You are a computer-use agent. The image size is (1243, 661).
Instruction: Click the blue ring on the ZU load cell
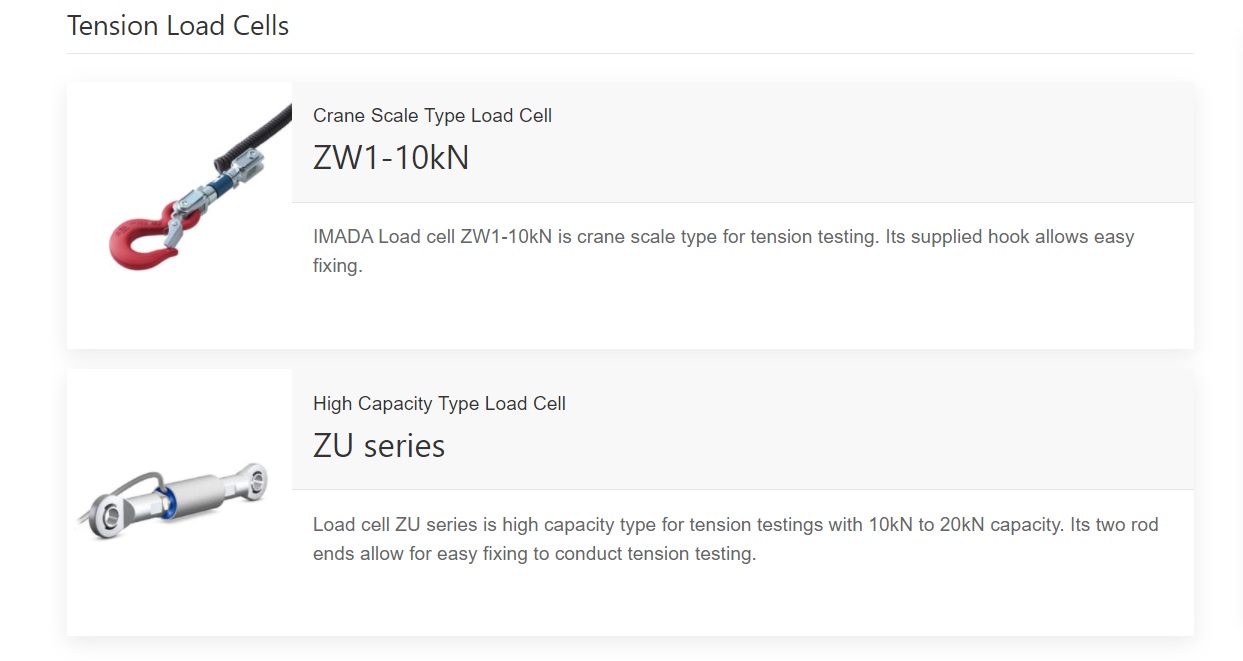pos(170,499)
